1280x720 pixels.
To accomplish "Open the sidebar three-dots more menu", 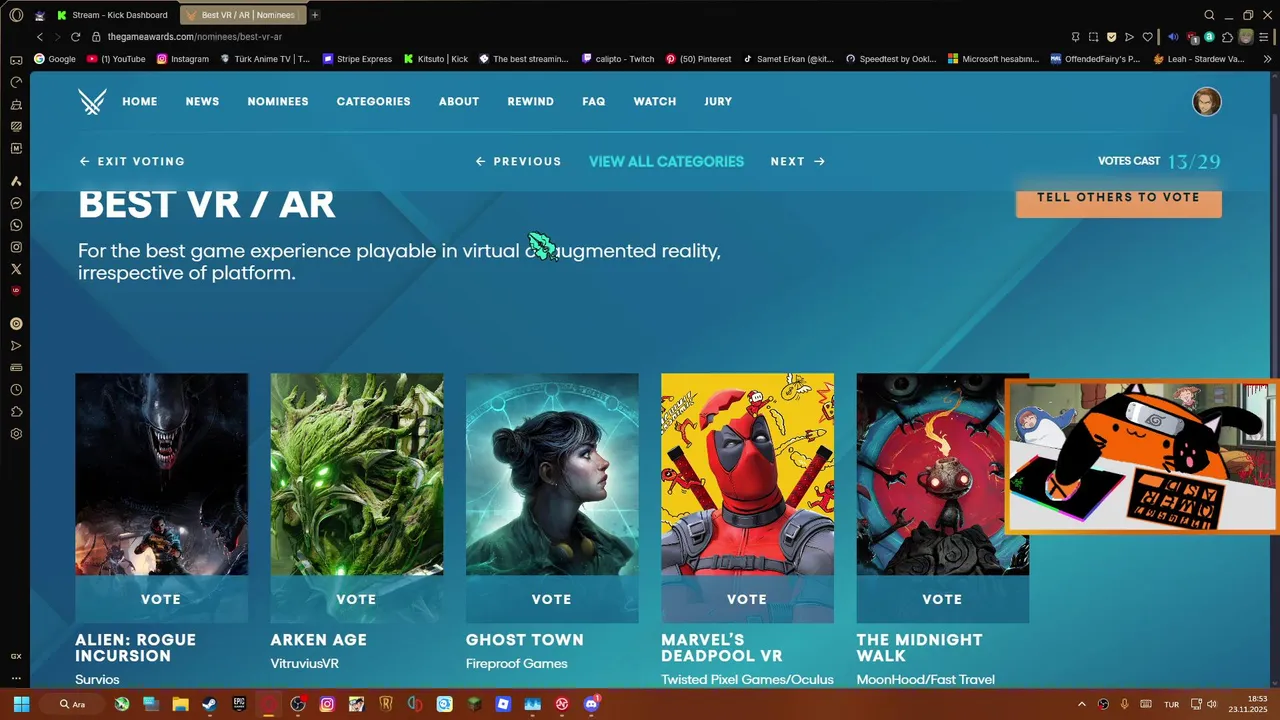I will 16,678.
